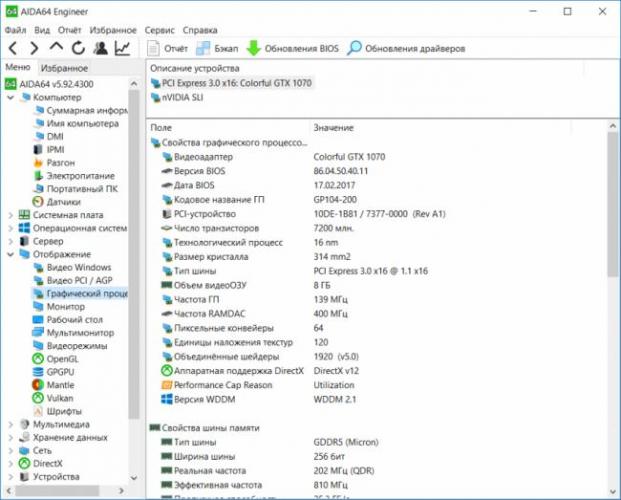Open the Монитор tree item
621x500 pixels.
[59, 307]
